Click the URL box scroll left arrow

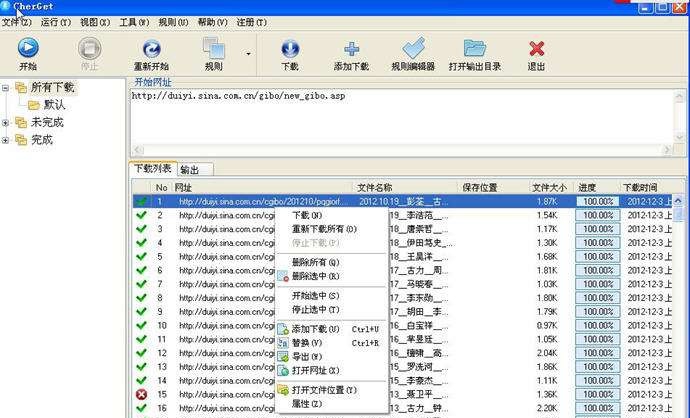tap(138, 150)
